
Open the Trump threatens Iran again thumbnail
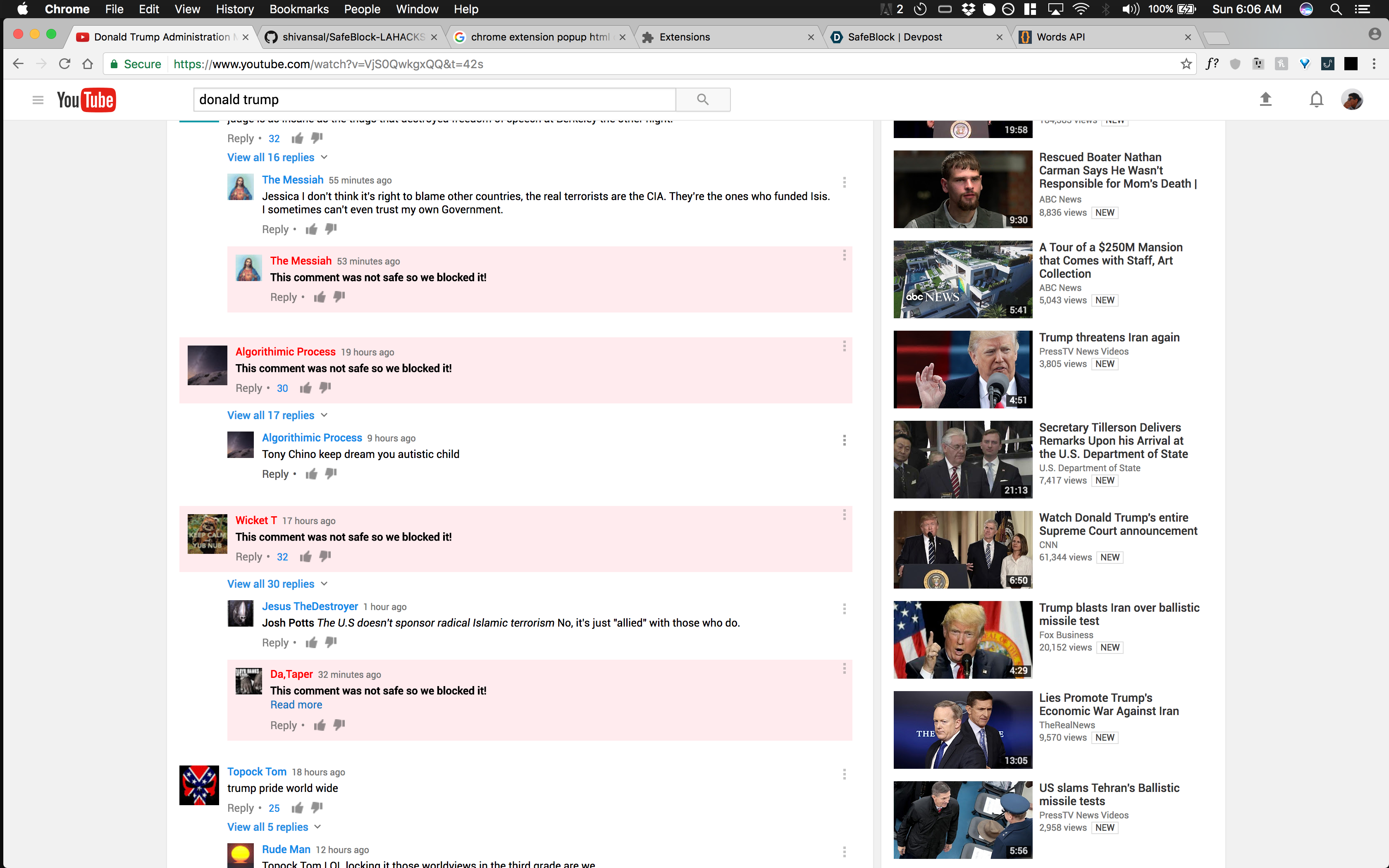tap(962, 369)
